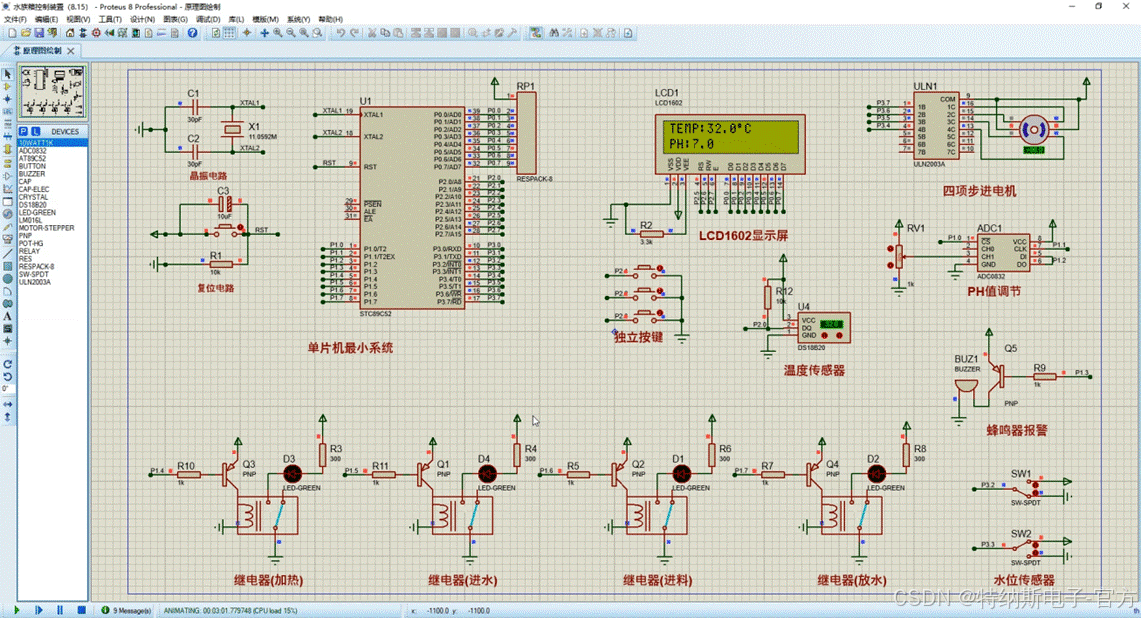Click the Undo arrow icon
Screen dimensions: 1141x618
tap(341, 33)
